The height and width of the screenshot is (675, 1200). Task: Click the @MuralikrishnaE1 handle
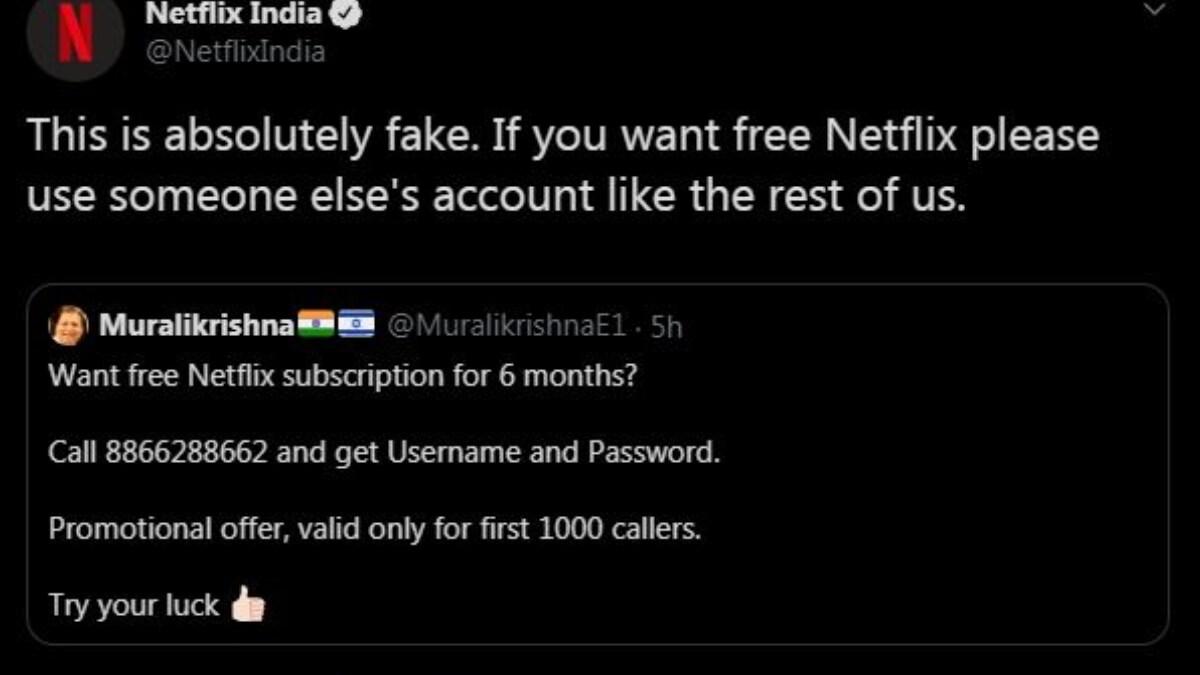[506, 325]
